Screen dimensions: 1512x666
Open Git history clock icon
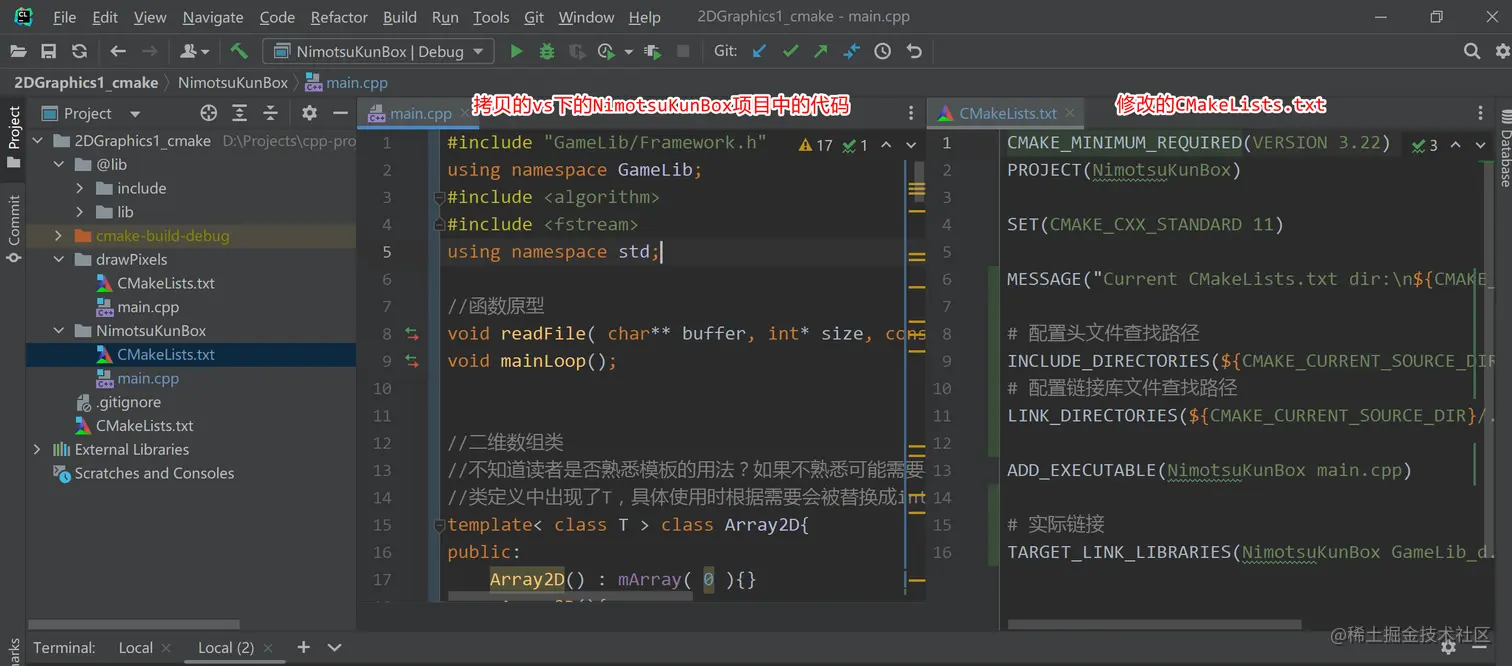point(882,51)
